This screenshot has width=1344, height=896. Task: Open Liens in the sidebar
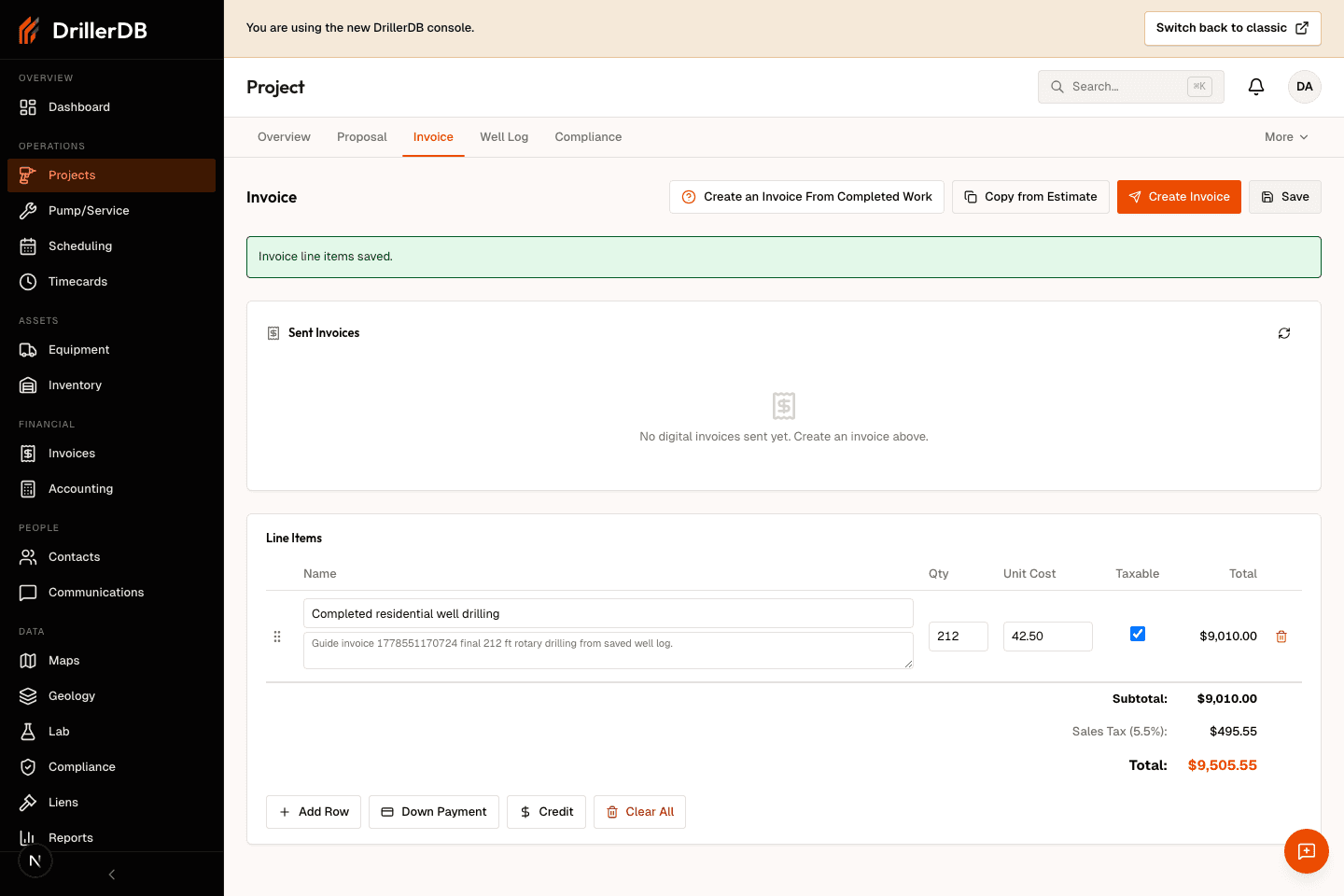(x=111, y=803)
